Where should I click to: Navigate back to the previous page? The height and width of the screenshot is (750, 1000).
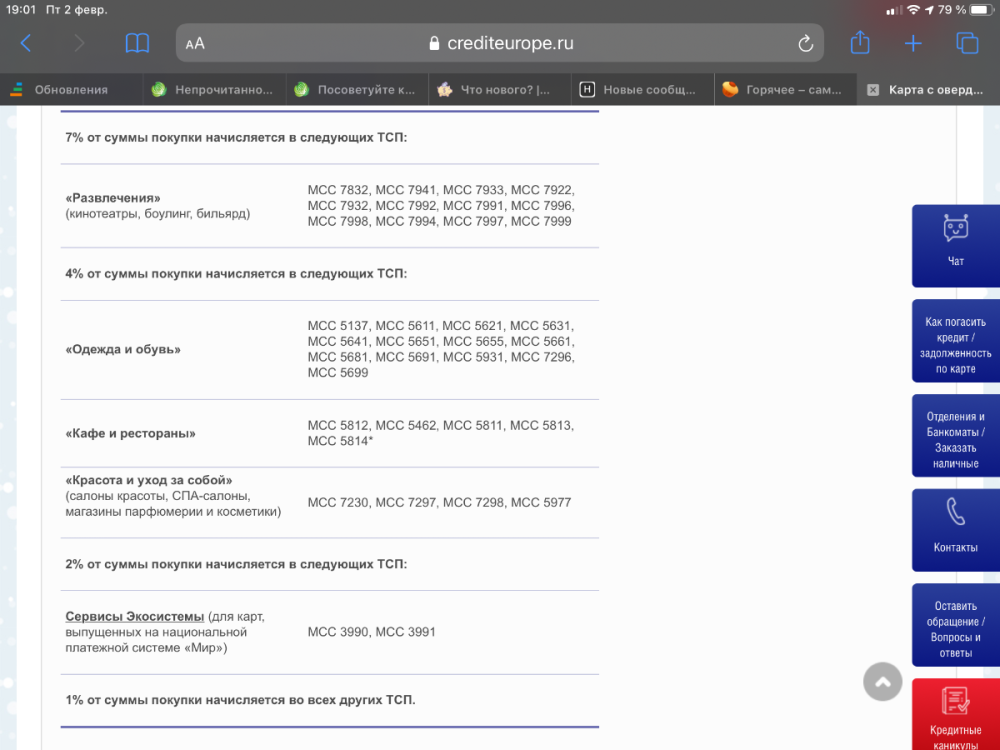point(25,43)
